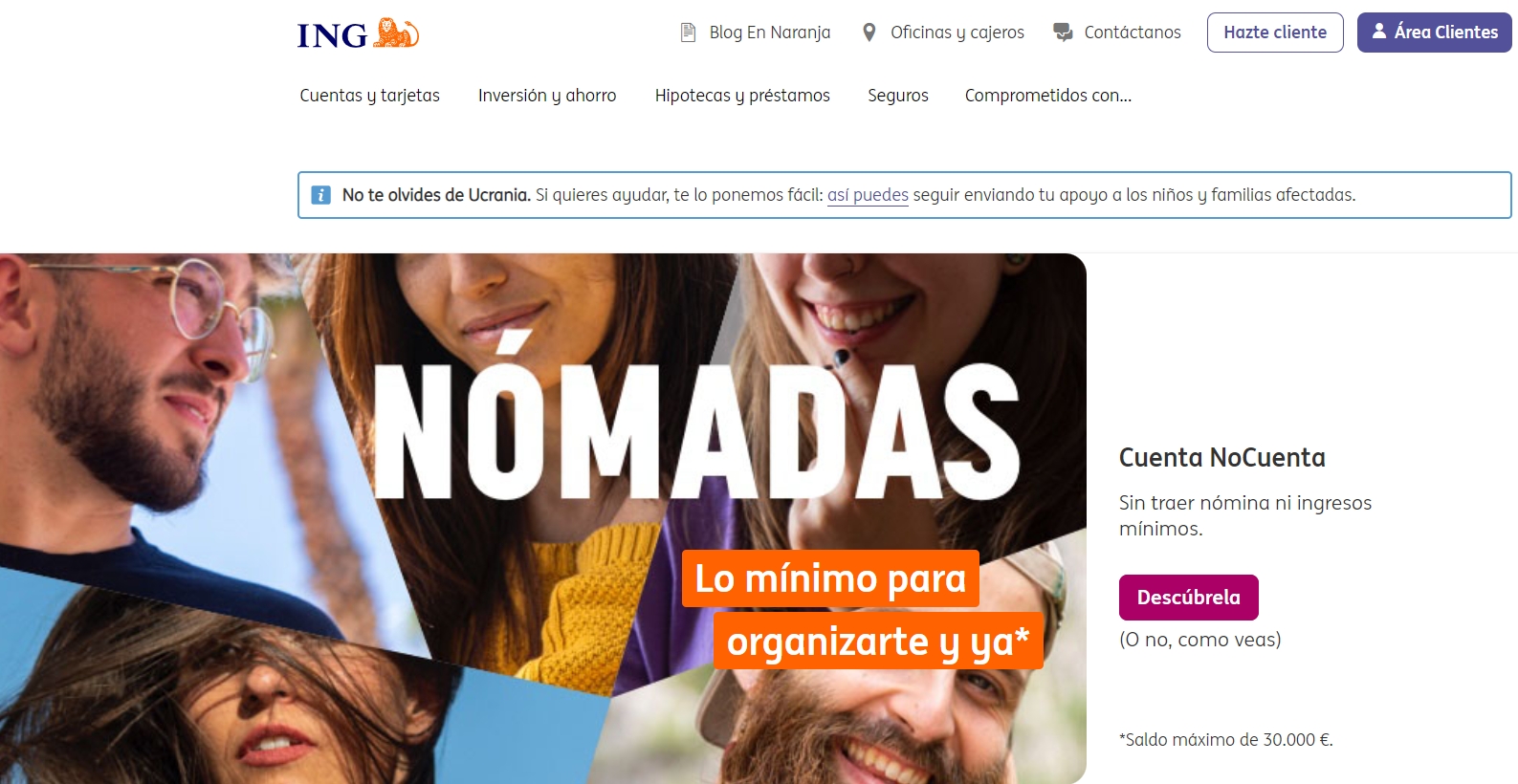Screen dimensions: 1518x784
Task: Open the Cuentas y tarjetas menu
Action: tap(369, 96)
